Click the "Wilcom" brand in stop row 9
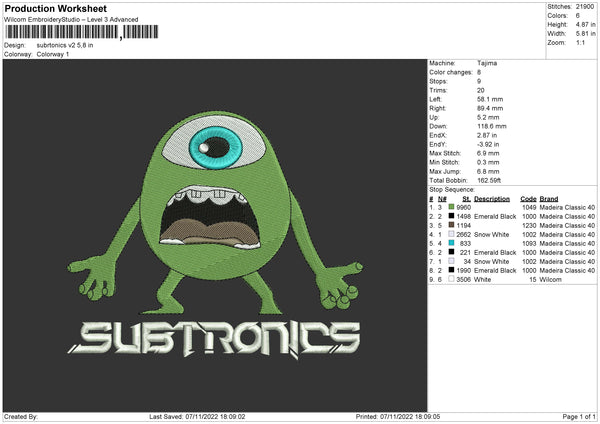 pyautogui.click(x=550, y=280)
